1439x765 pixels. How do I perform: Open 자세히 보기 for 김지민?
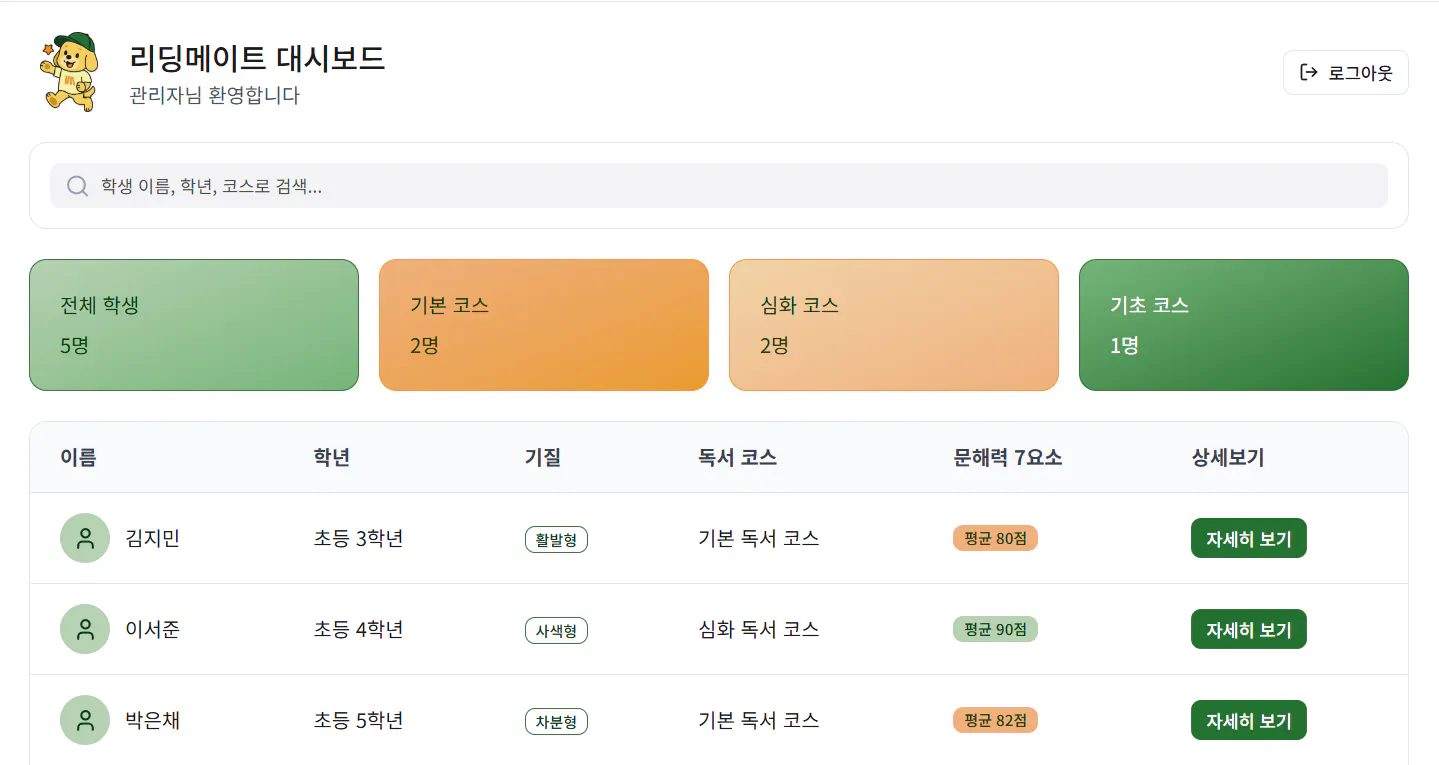pos(1248,538)
